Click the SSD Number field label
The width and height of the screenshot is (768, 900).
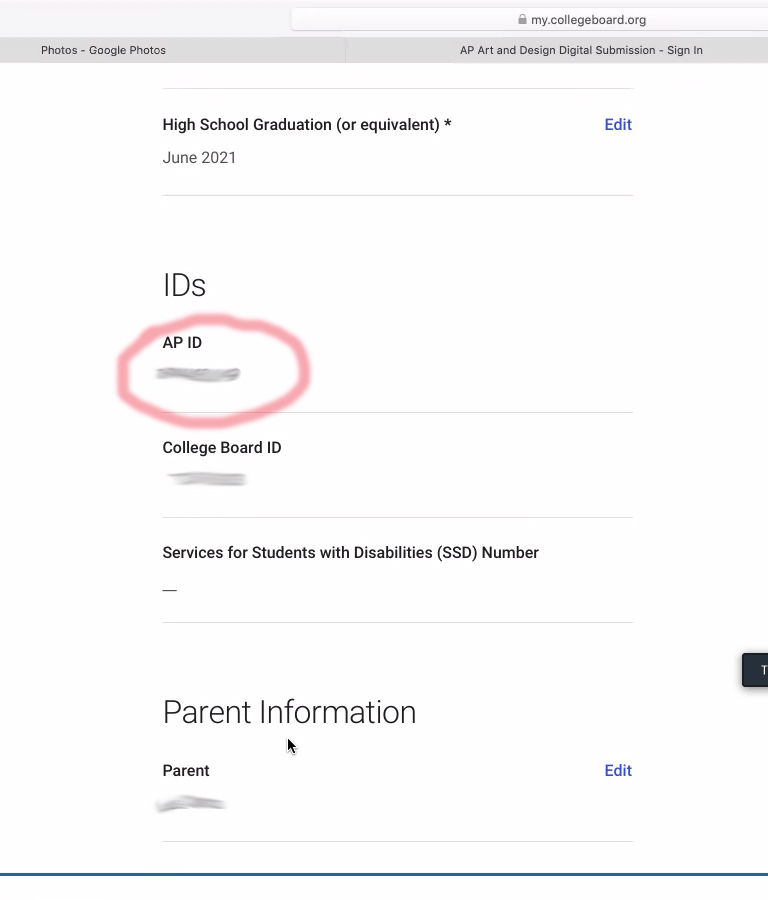[350, 553]
